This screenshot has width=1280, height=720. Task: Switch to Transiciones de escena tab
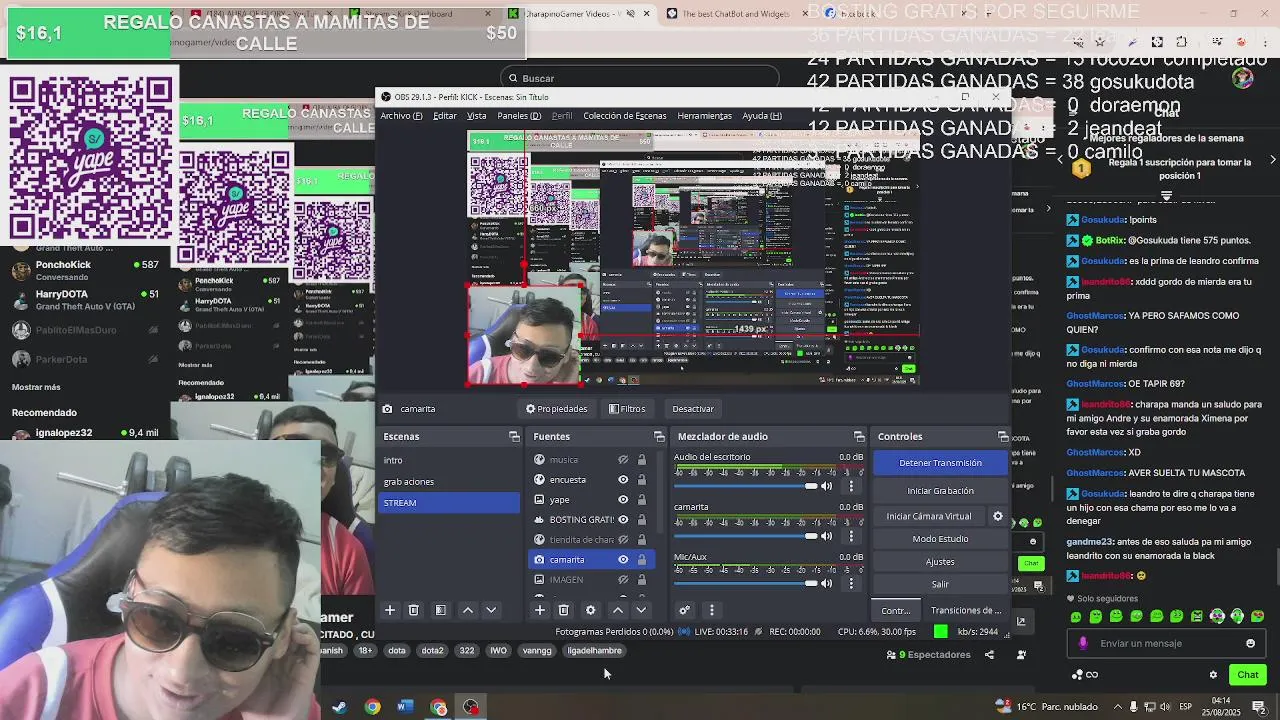(965, 611)
